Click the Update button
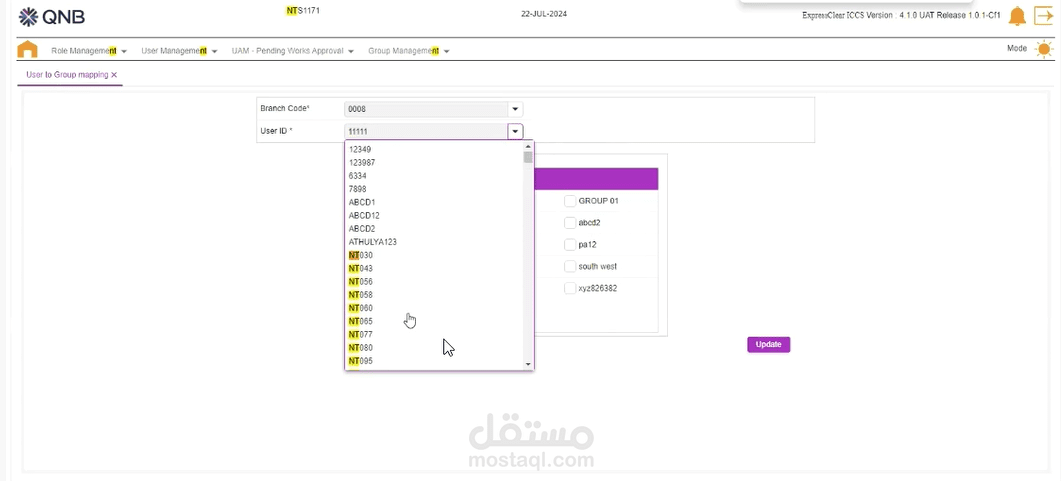The height and width of the screenshot is (481, 1064). click(x=768, y=345)
